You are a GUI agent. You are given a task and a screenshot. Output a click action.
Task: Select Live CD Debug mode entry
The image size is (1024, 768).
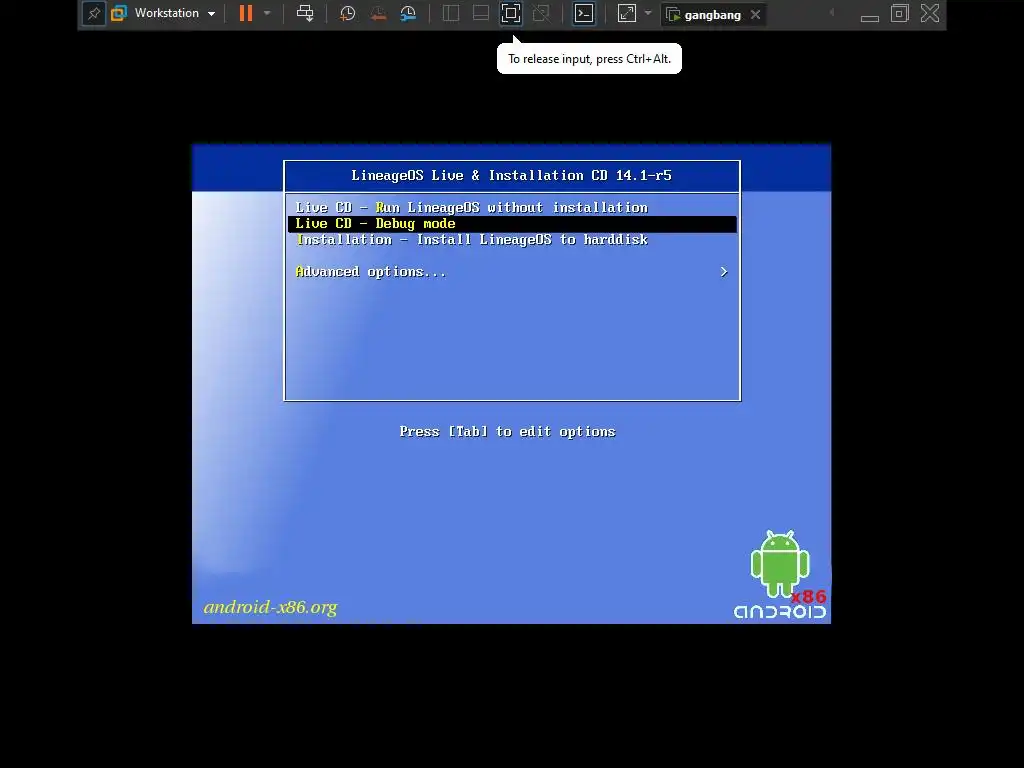click(512, 224)
